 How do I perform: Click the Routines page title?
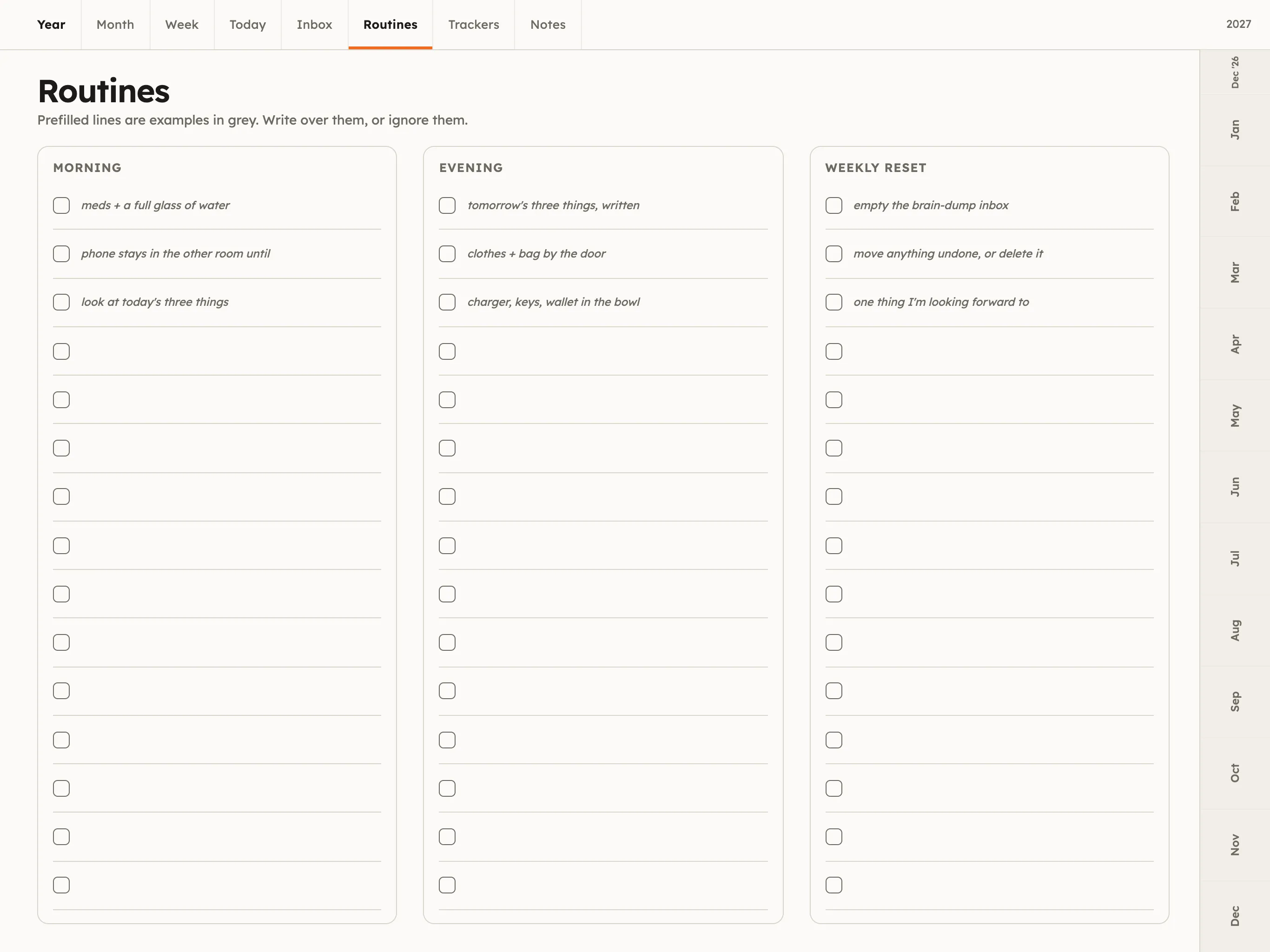tap(104, 91)
